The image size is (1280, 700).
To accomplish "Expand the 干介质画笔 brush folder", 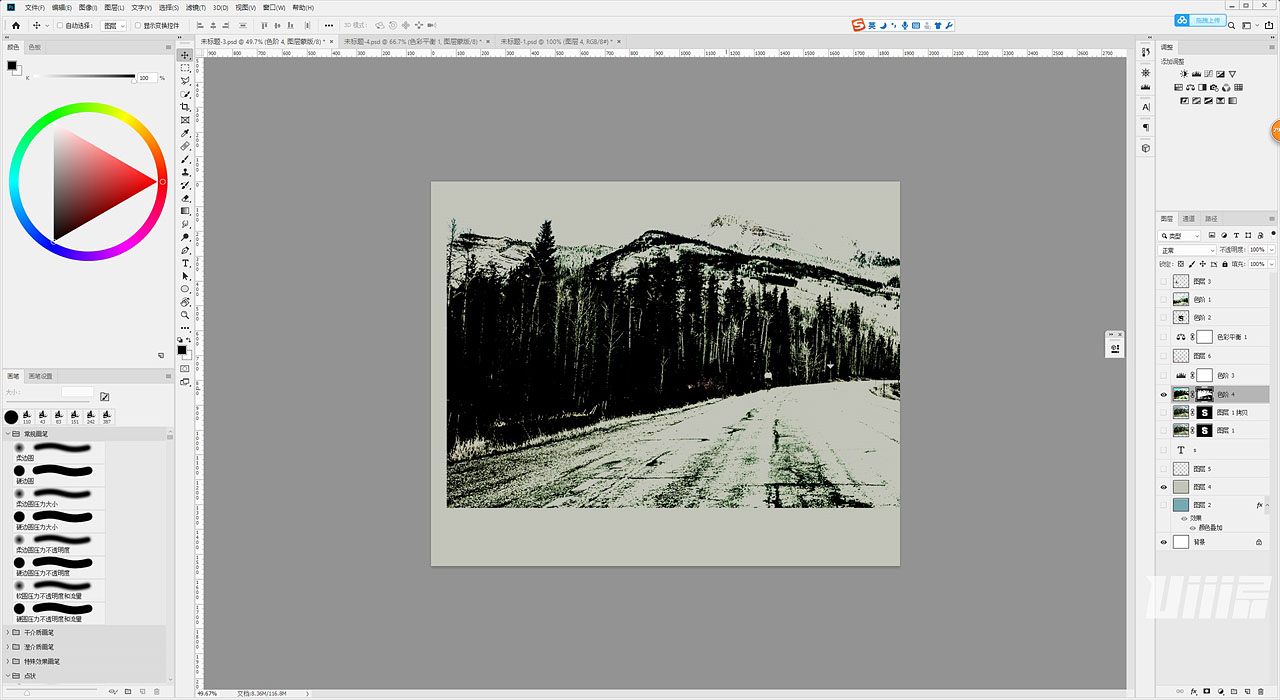I will click(x=8, y=632).
